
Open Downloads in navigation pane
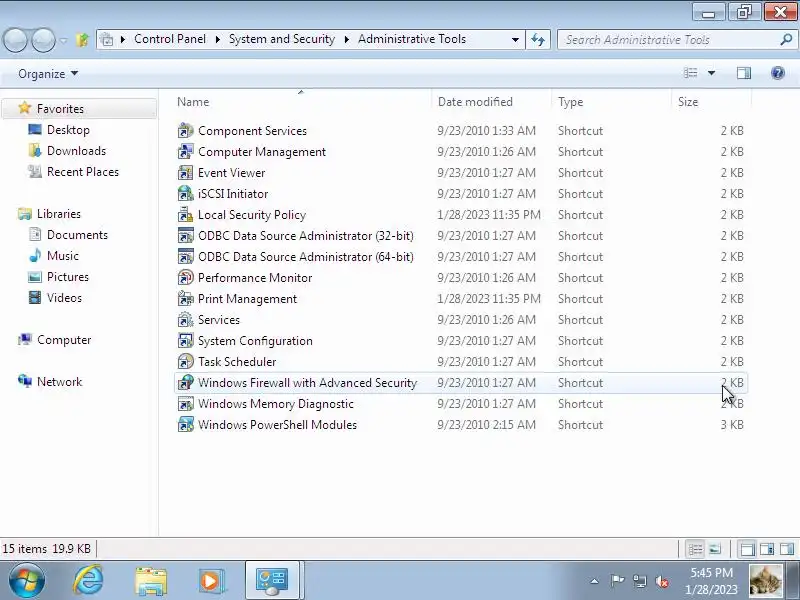76,151
